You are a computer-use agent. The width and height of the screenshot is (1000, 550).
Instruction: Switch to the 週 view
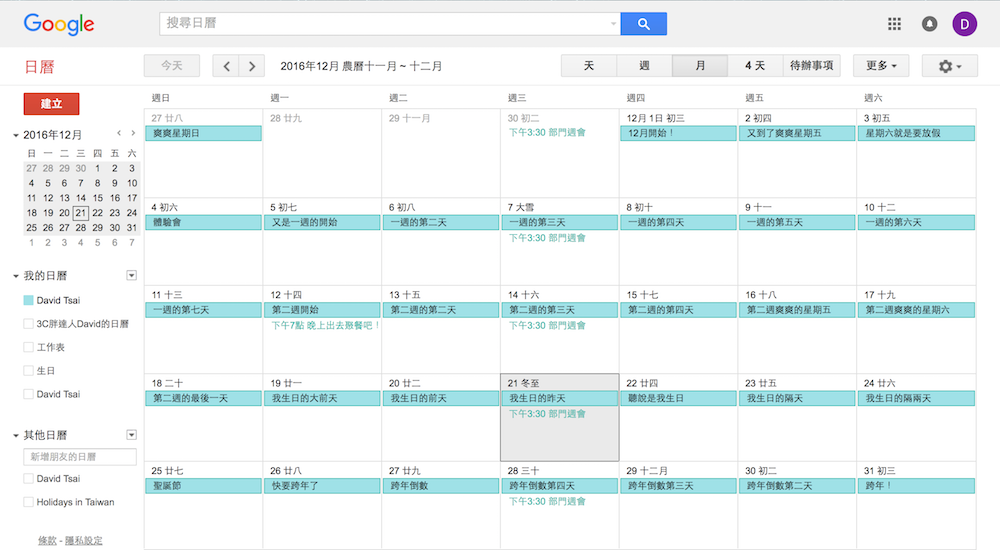pos(644,66)
